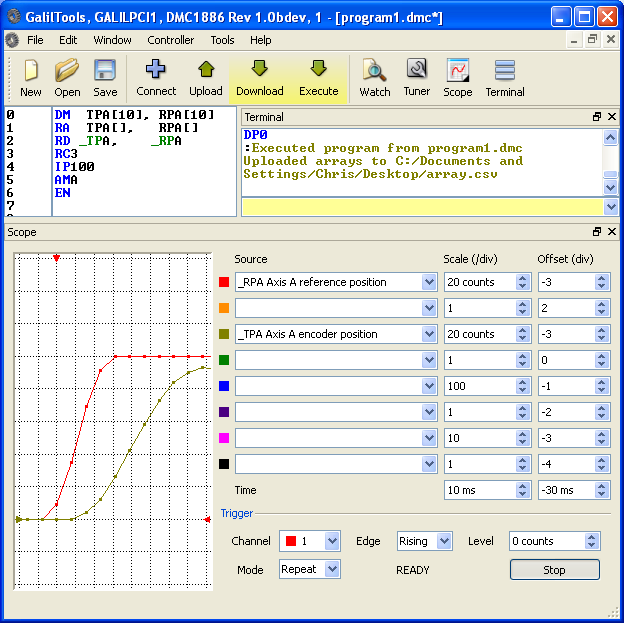Click the red color swatch for _RPA channel

224,283
